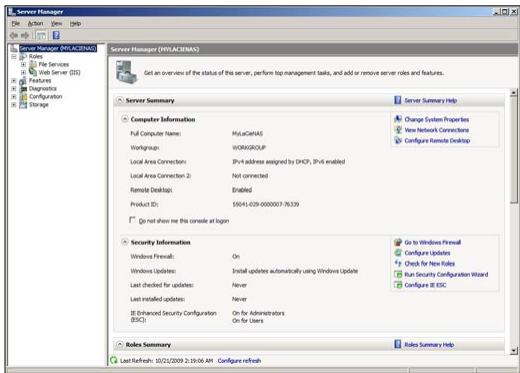Click the Roles Summary Help icon

(x=398, y=344)
